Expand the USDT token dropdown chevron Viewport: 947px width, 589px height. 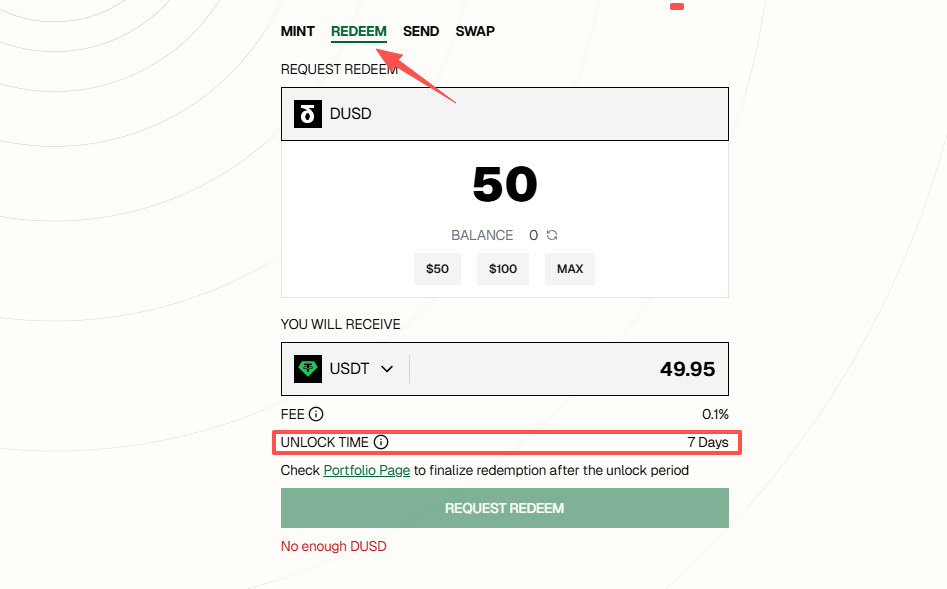[x=387, y=369]
